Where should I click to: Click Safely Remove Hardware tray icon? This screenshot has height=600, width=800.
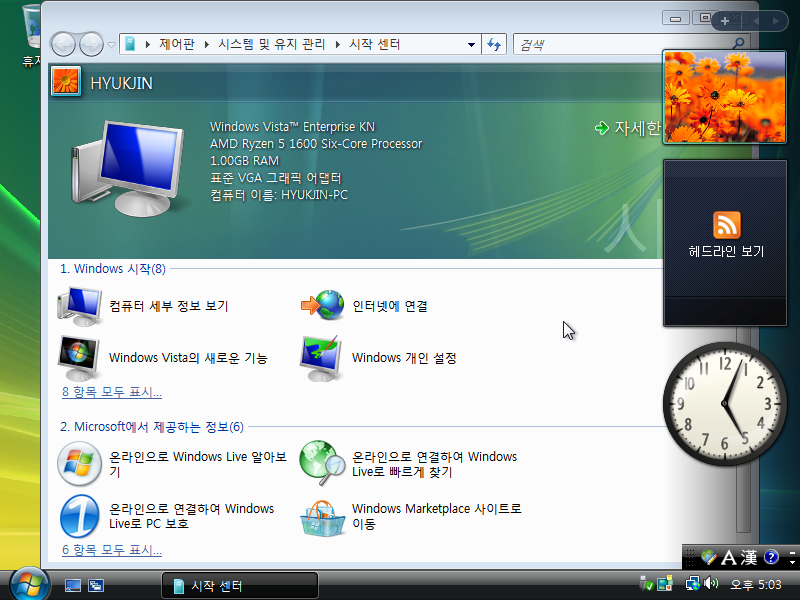pos(646,583)
